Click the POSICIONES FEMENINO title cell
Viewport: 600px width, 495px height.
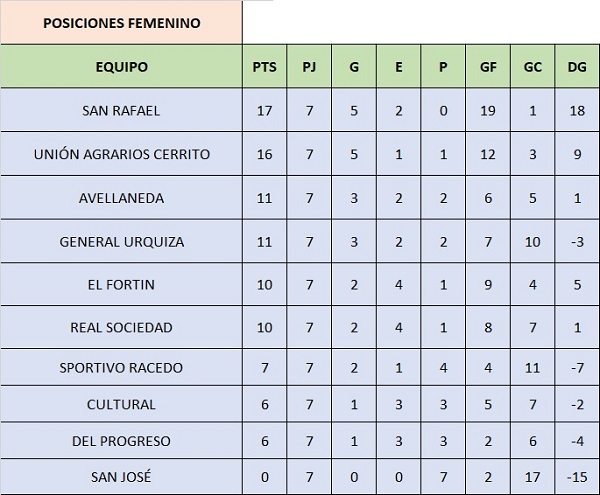(121, 23)
